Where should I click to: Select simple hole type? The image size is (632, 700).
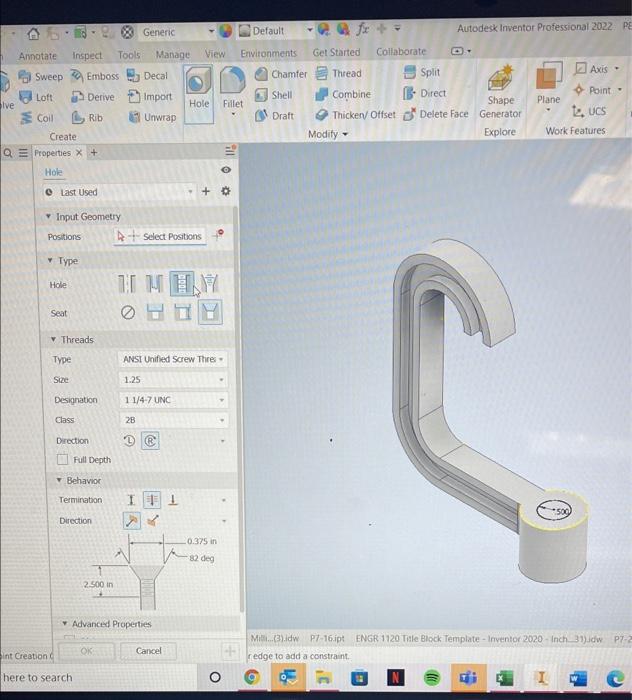click(x=127, y=283)
